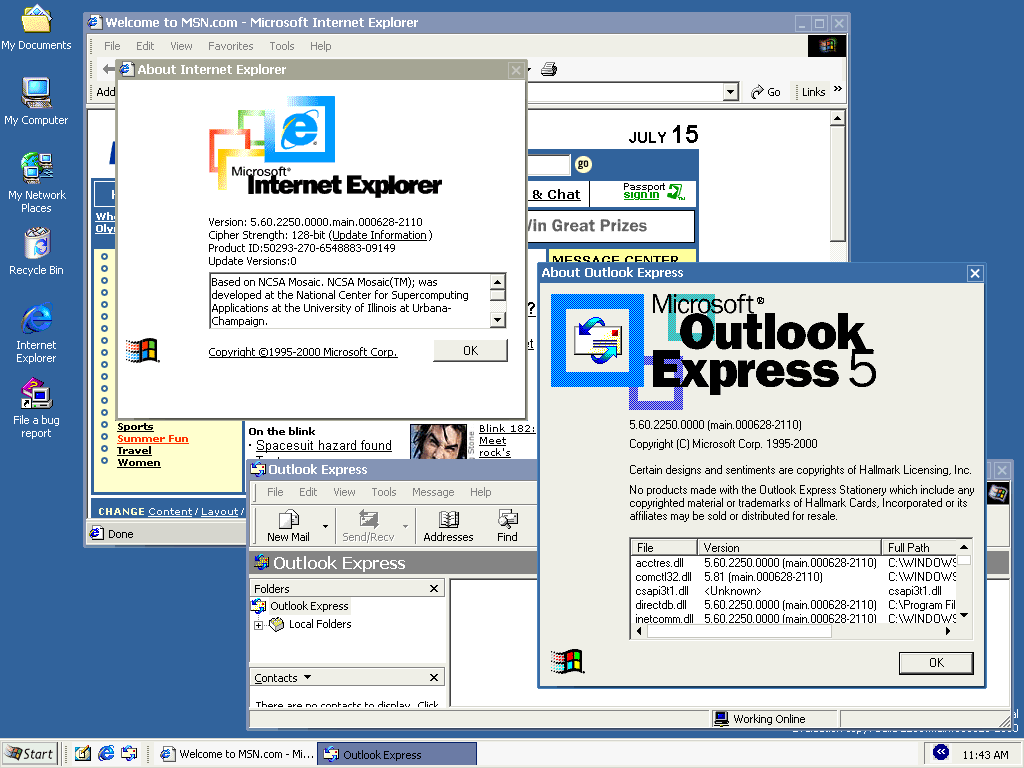Viewport: 1024px width, 768px height.
Task: Switch to Welcome to MSN.com taskbar button
Action: click(x=236, y=754)
